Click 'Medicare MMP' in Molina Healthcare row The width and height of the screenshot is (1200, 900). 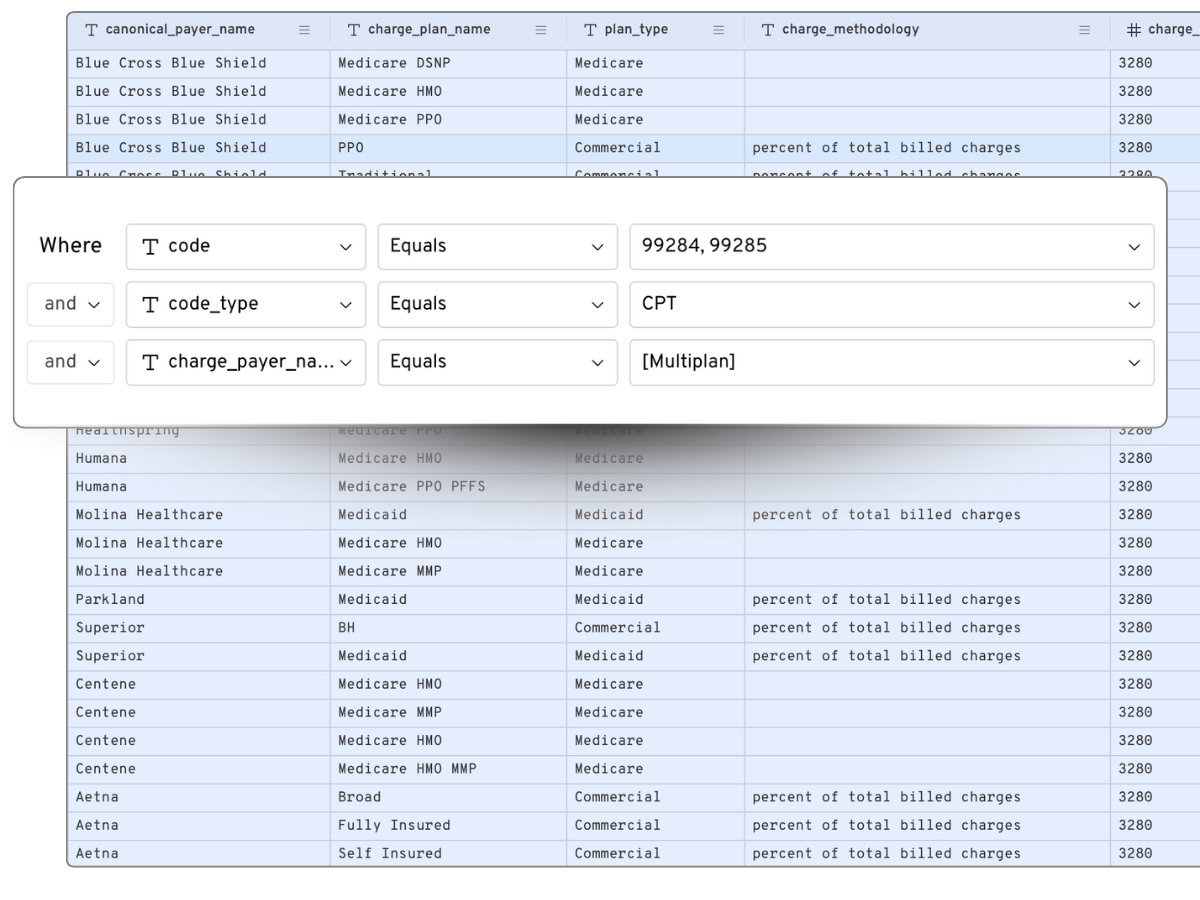(448, 572)
